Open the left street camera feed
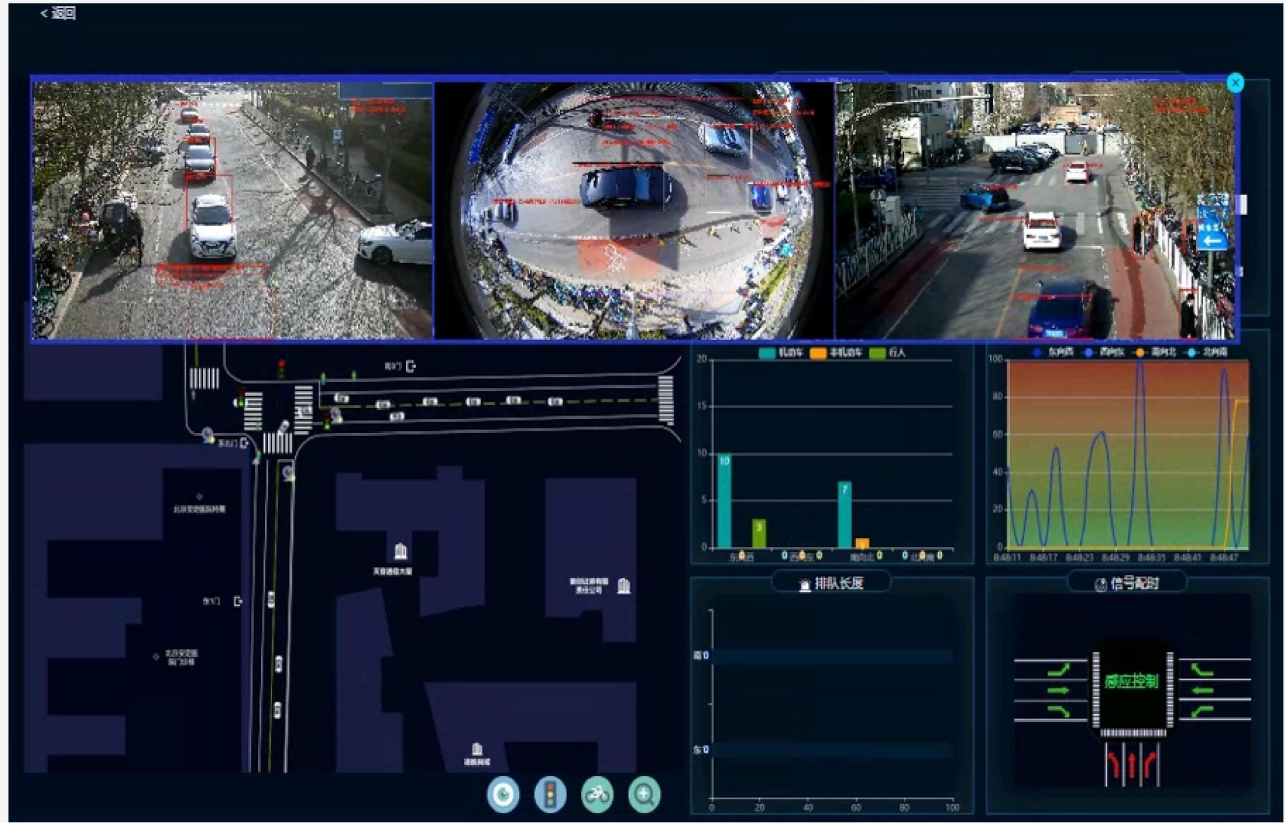This screenshot has height=823, width=1285. tap(233, 210)
